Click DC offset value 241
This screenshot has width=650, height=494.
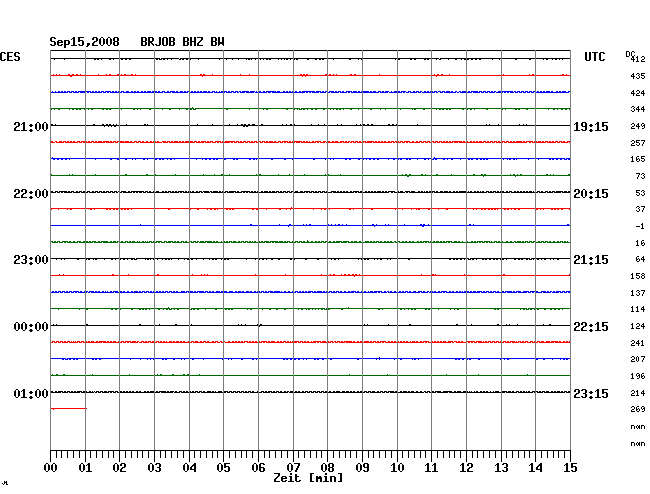click(638, 343)
